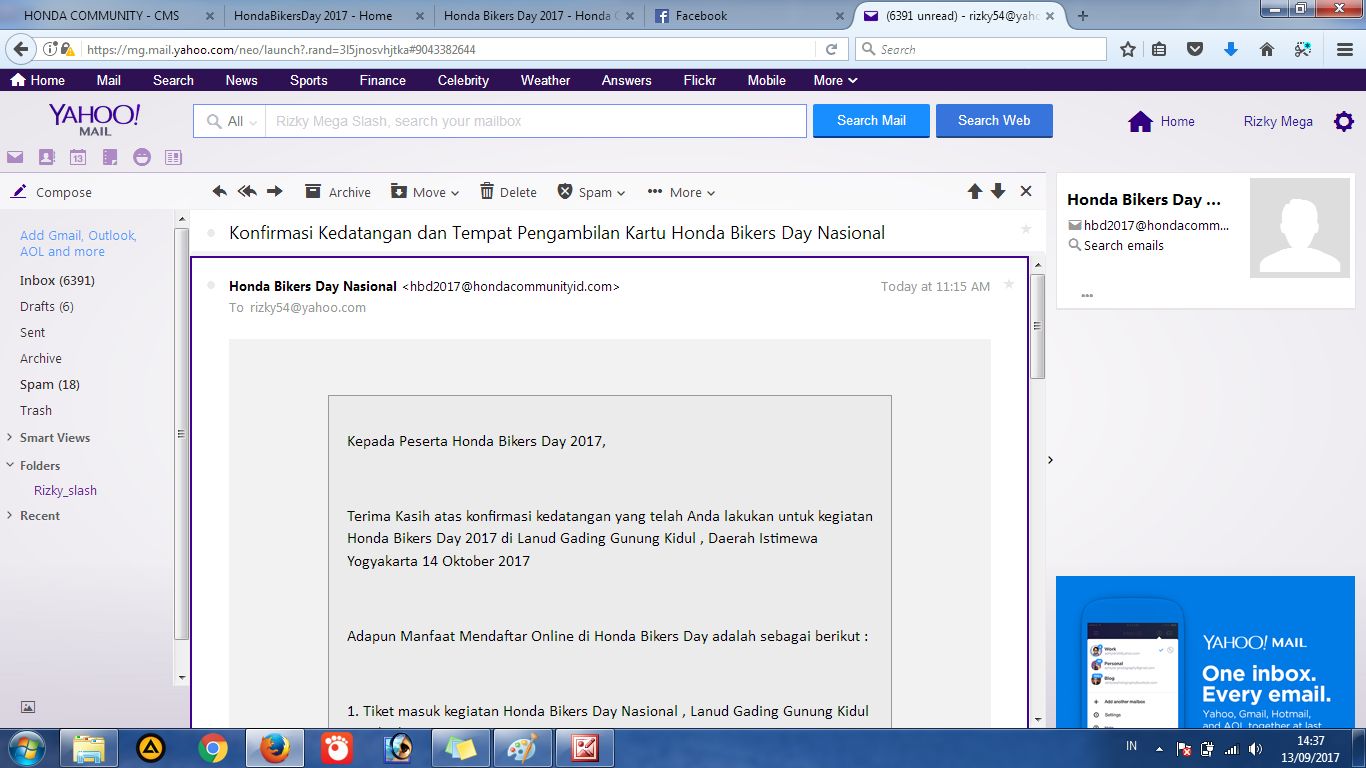Go to next message with the down arrow

[x=998, y=191]
